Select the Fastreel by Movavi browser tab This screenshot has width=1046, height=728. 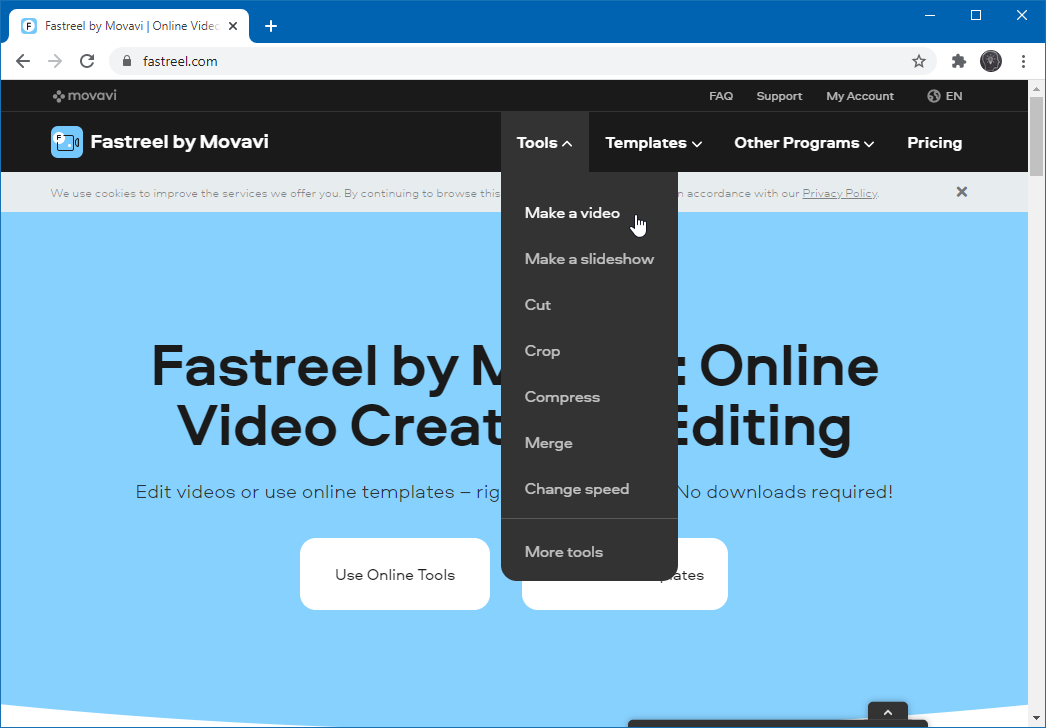129,26
